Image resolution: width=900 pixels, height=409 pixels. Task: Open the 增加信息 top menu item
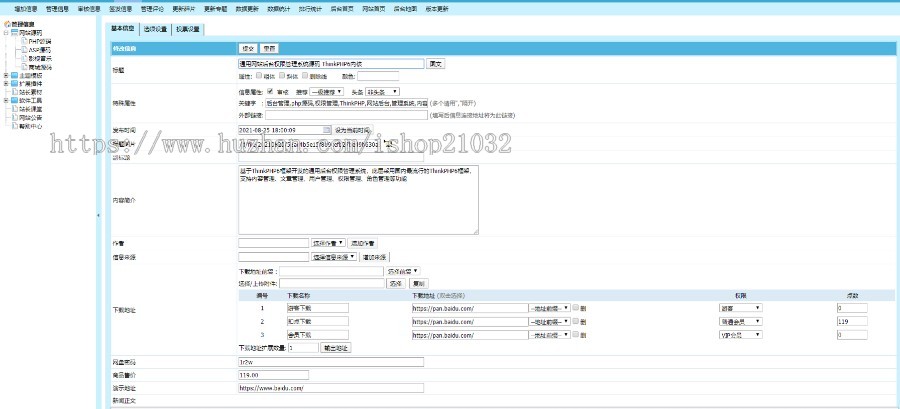point(25,9)
